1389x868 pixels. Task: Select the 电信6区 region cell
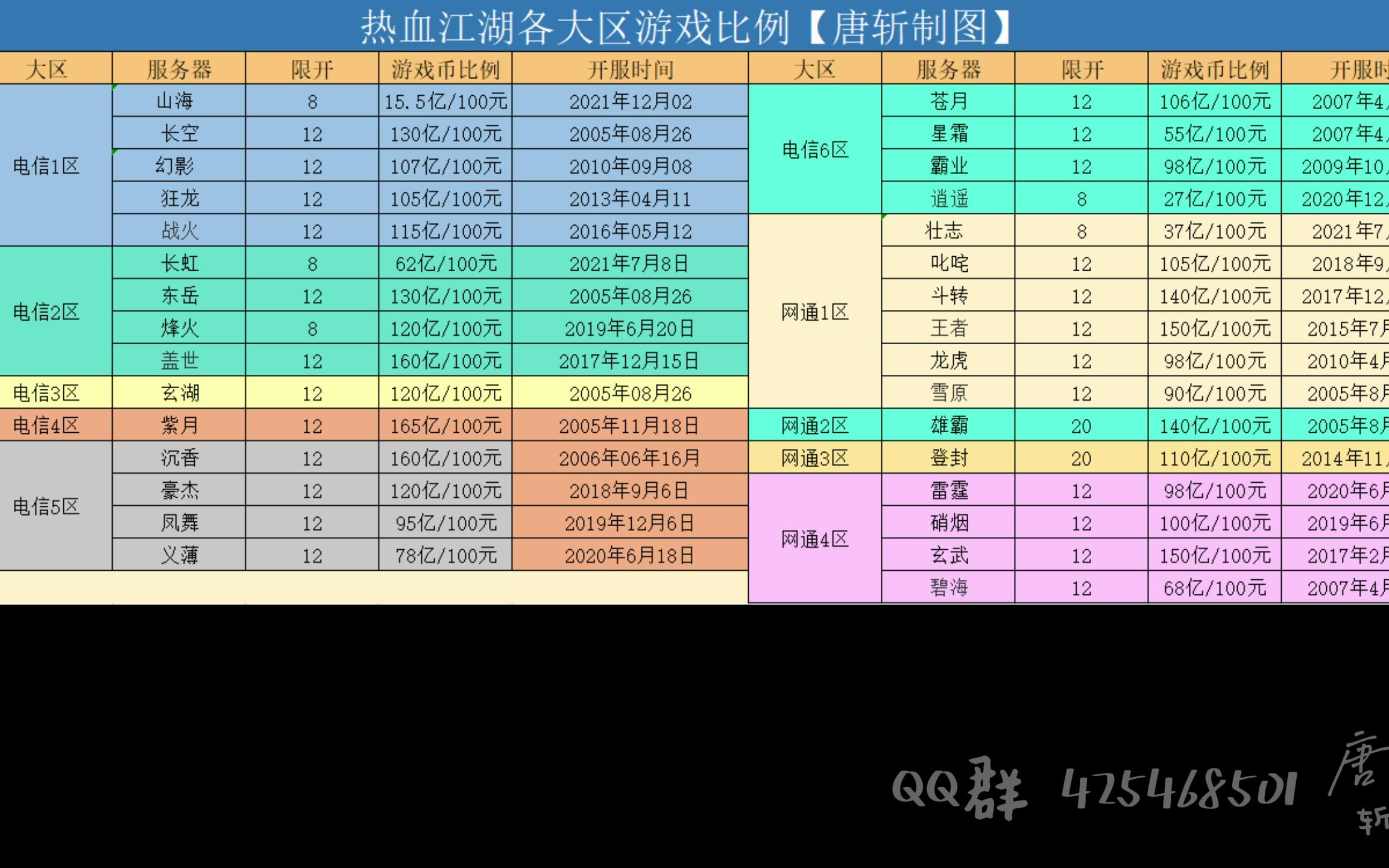tap(814, 149)
